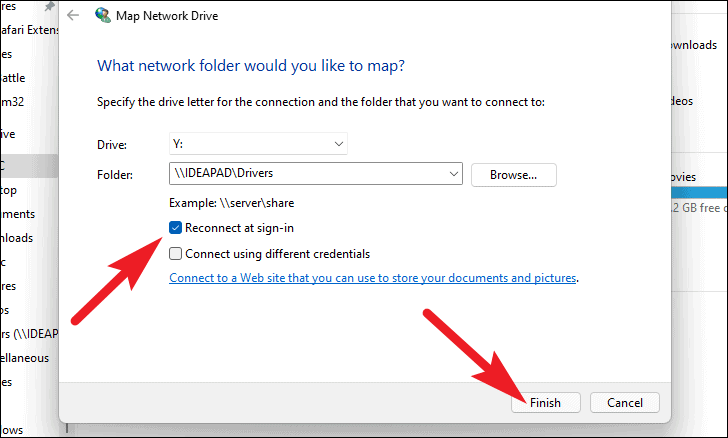Select the \\IDEAPAD network drive sidebar entry
728x438 pixels.
click(29, 333)
